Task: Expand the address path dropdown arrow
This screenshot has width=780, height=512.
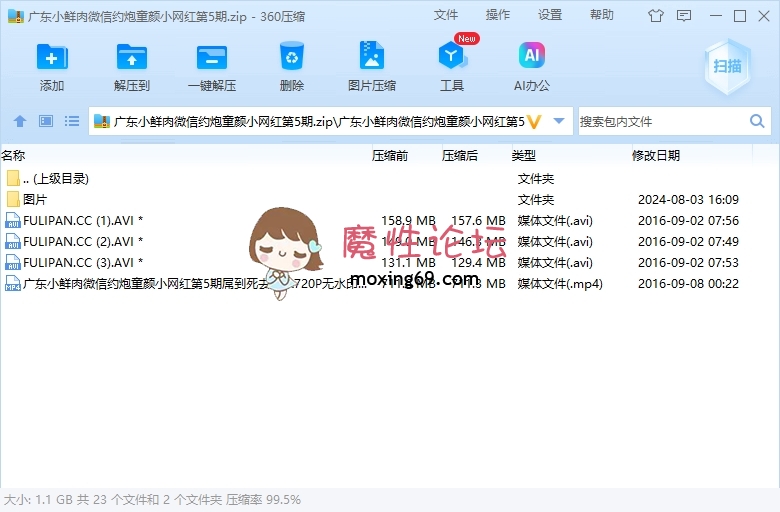Action: point(559,121)
